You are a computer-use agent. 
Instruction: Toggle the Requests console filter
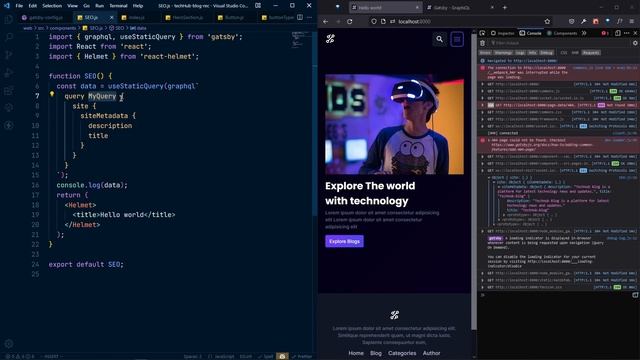[591, 53]
